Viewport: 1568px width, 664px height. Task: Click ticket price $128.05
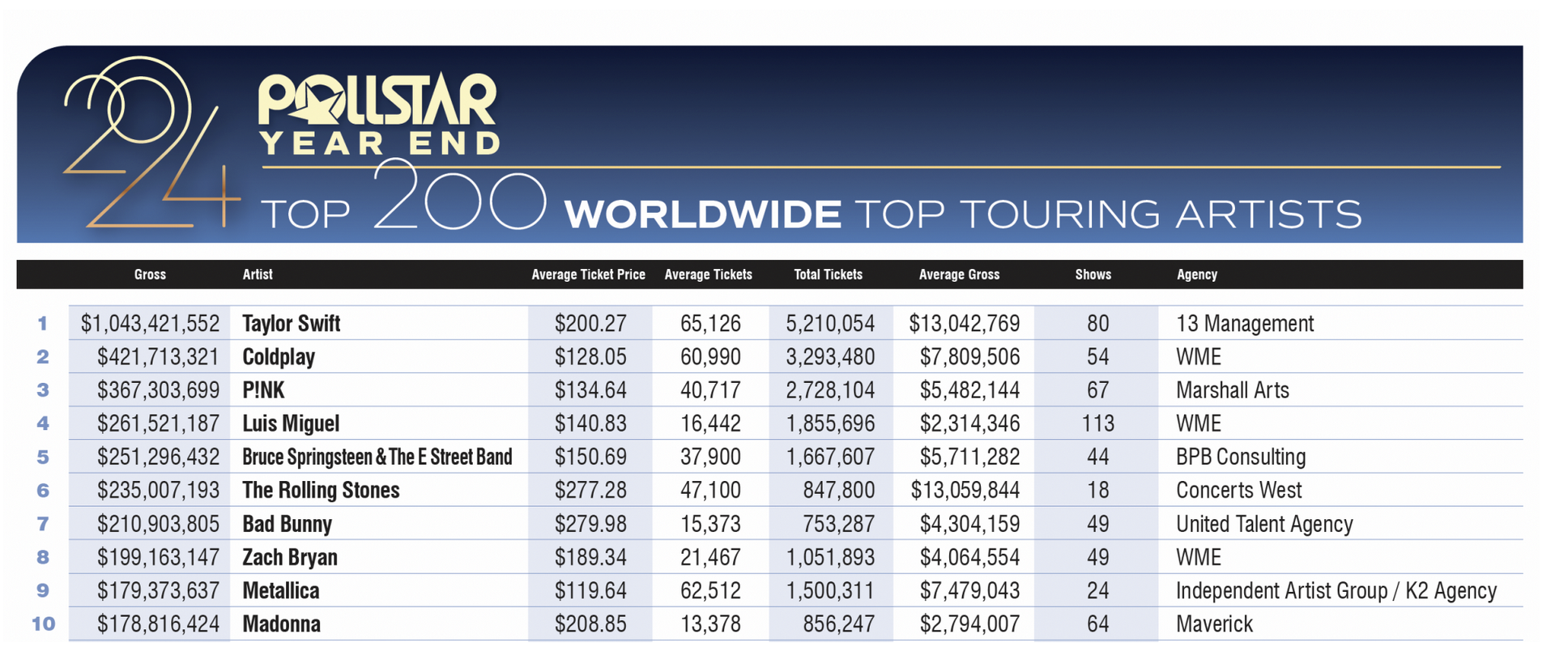click(x=590, y=357)
